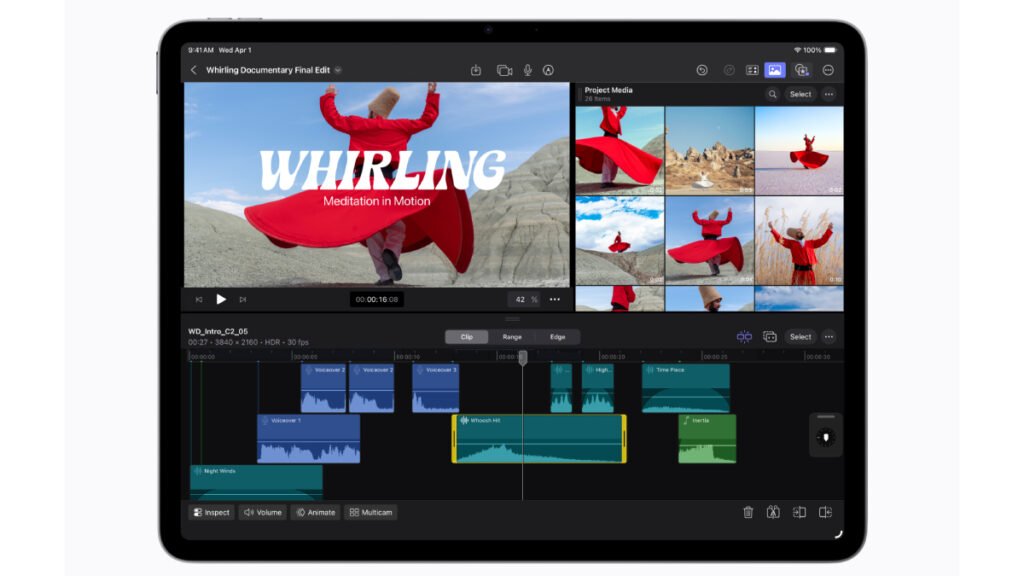The width and height of the screenshot is (1024, 576).
Task: Search project media with magnifier icon
Action: (x=772, y=94)
